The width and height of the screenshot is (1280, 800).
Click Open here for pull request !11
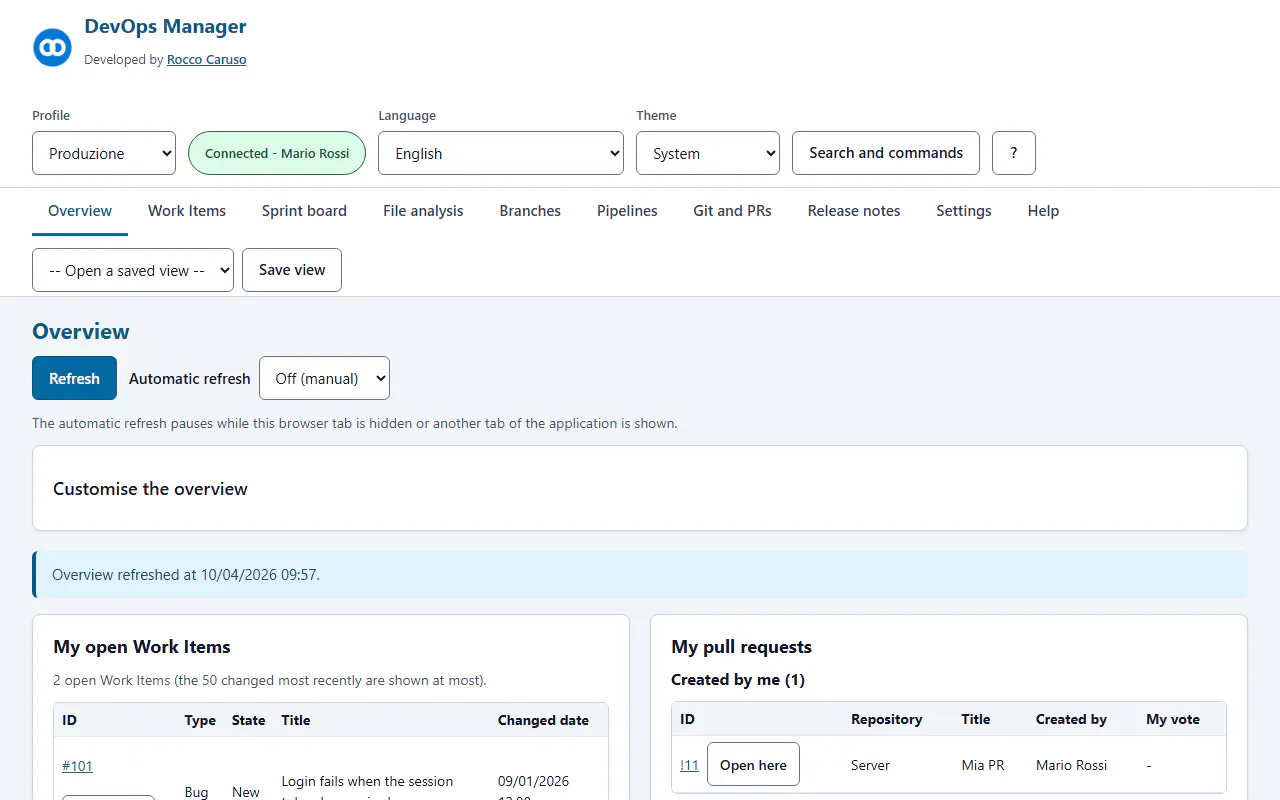(x=753, y=764)
